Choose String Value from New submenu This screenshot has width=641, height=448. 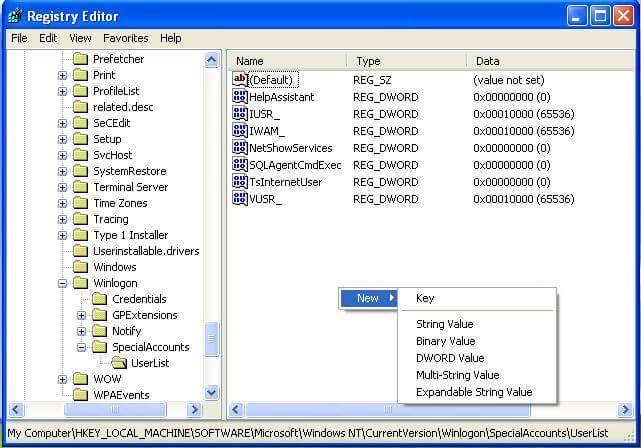(x=477, y=324)
